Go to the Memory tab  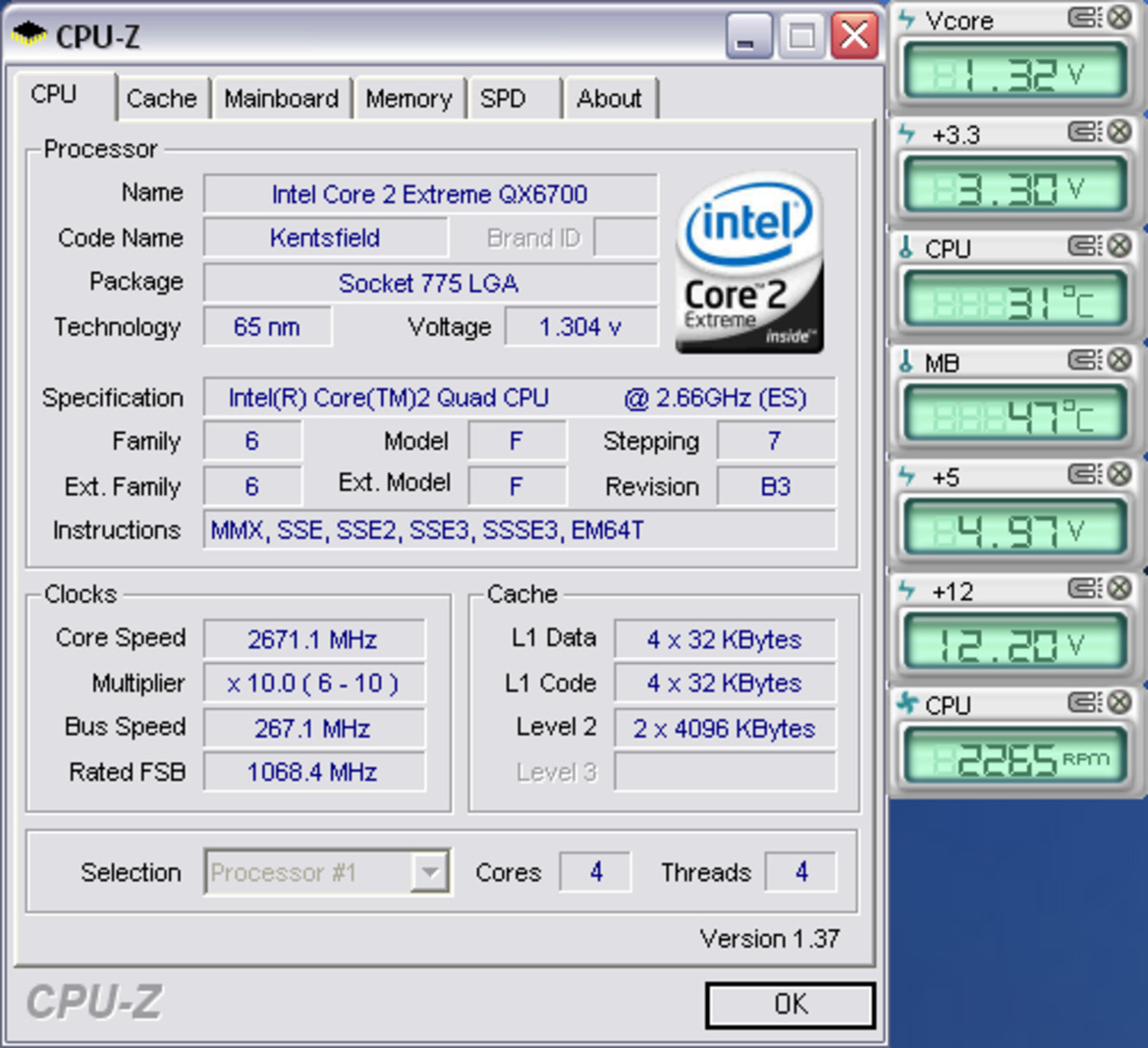409,99
